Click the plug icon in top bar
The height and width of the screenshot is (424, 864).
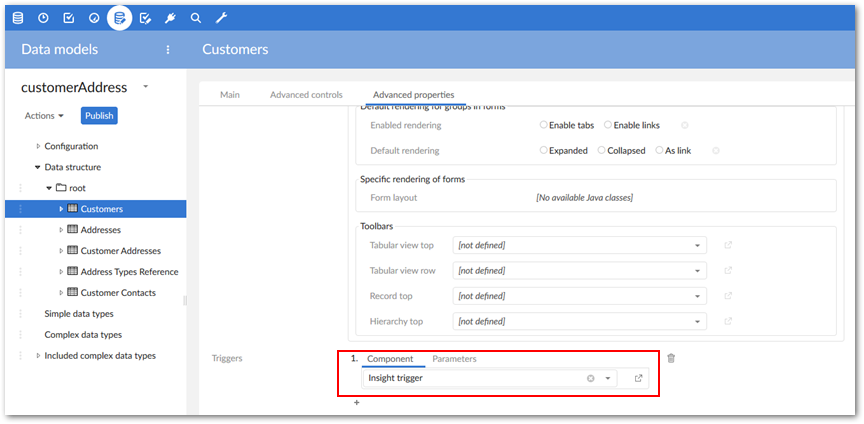[171, 17]
